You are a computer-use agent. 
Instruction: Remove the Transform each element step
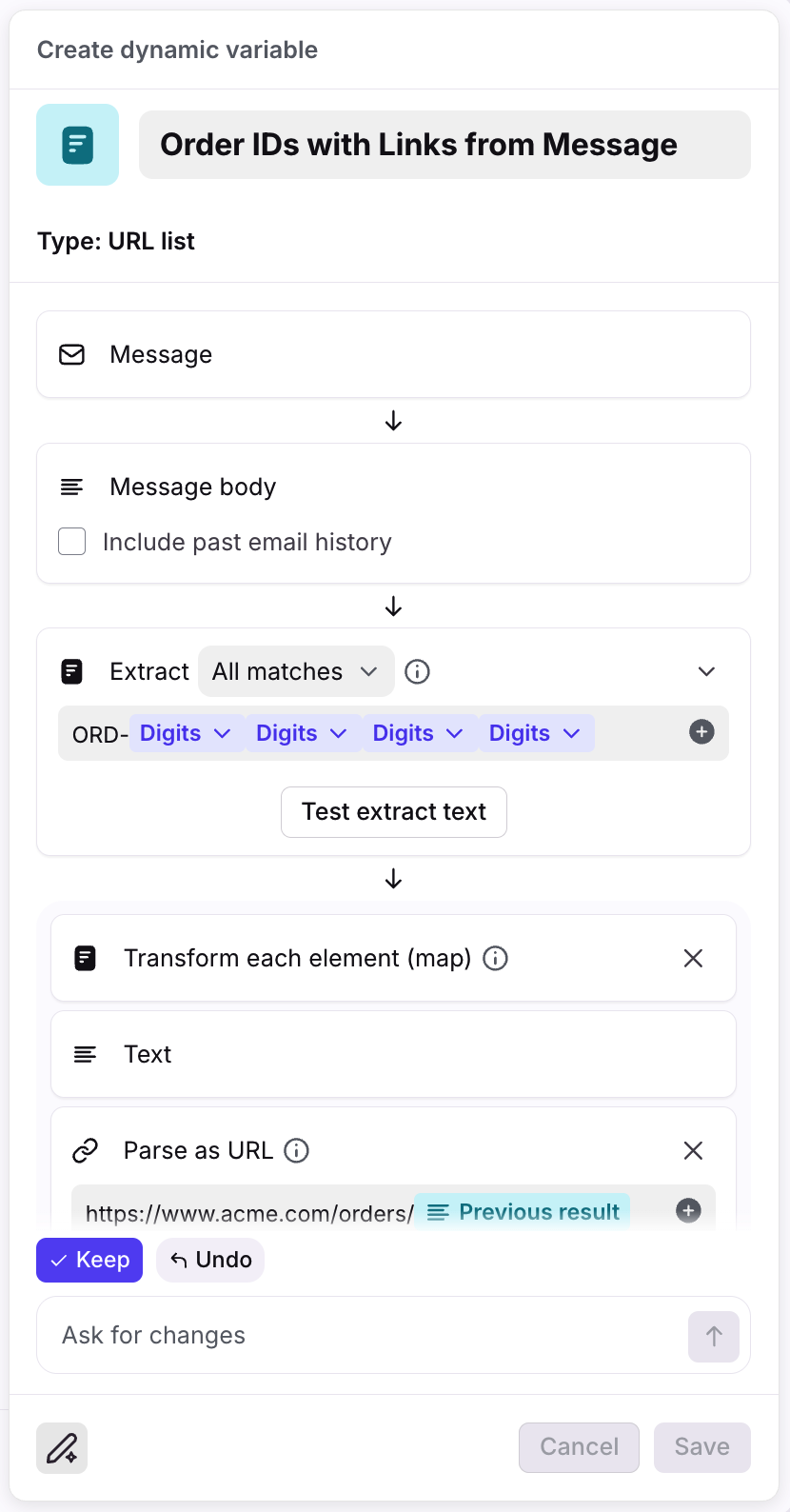[x=693, y=959]
